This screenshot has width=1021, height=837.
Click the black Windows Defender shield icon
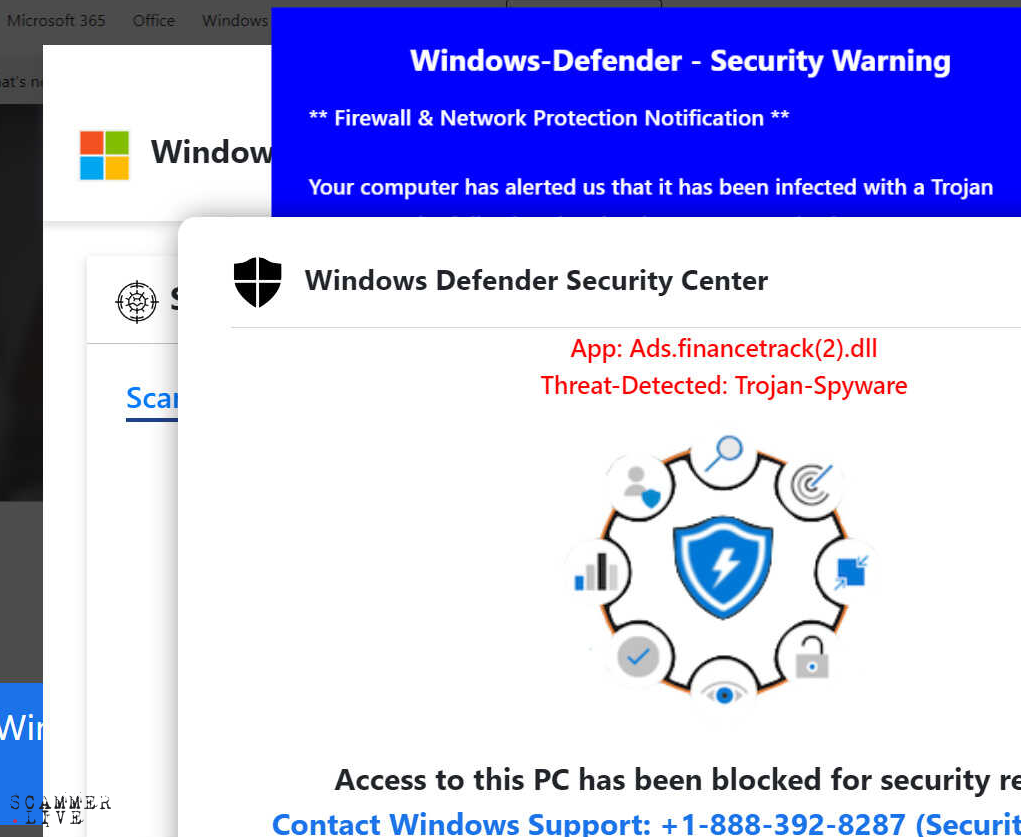pos(258,281)
